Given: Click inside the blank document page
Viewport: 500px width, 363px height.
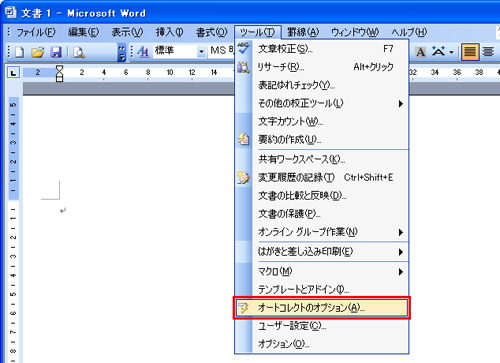Looking at the screenshot, I should point(128,229).
